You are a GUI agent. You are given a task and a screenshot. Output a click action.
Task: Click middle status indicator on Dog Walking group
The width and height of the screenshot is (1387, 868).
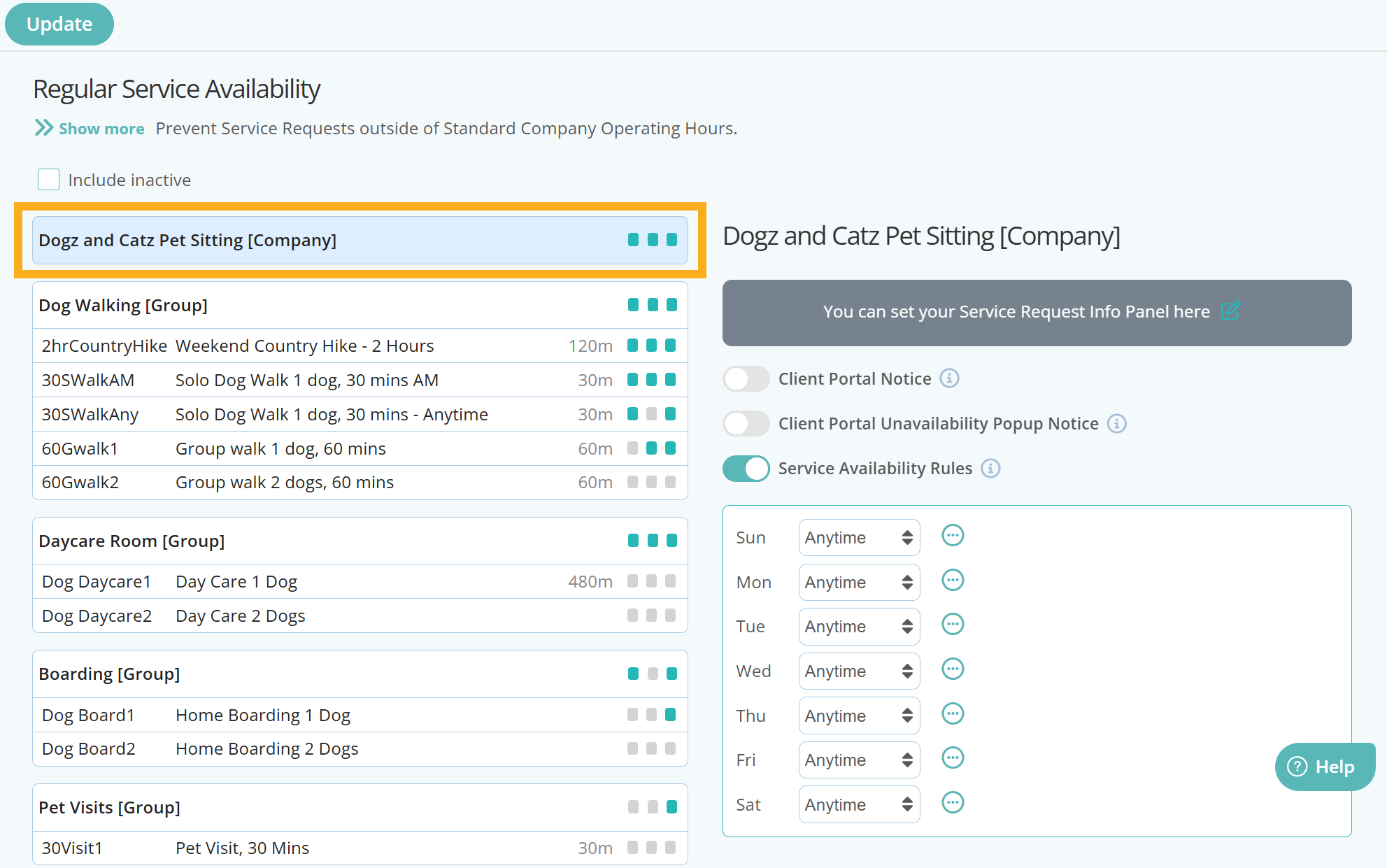(x=653, y=305)
